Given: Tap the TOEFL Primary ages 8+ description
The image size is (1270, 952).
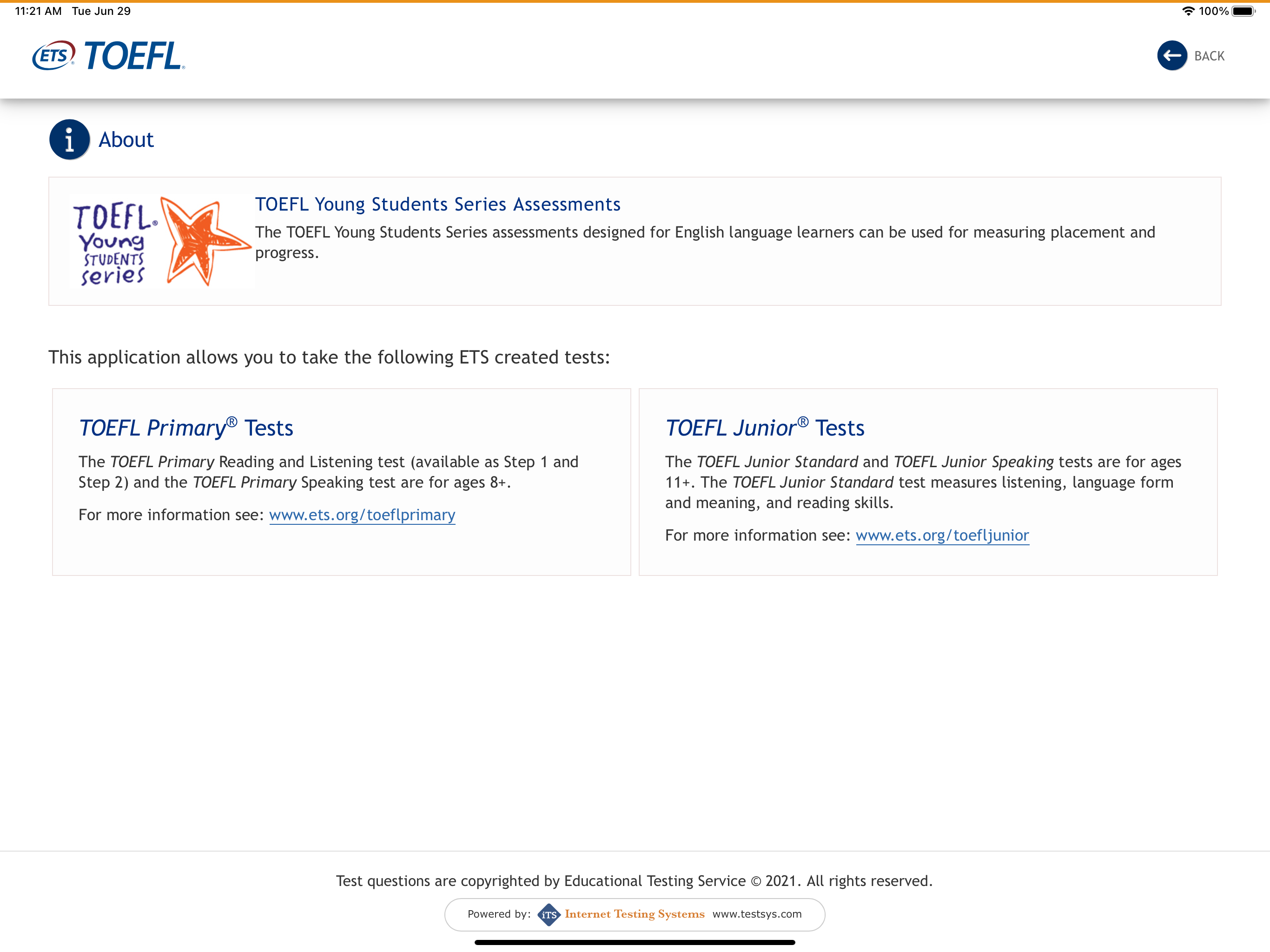Looking at the screenshot, I should point(328,472).
